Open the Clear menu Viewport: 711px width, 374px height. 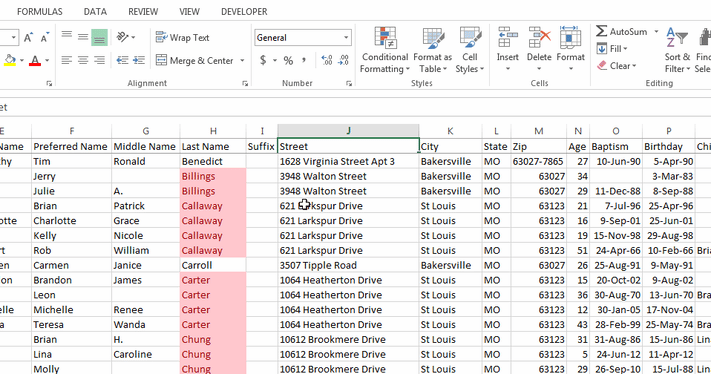tap(617, 66)
